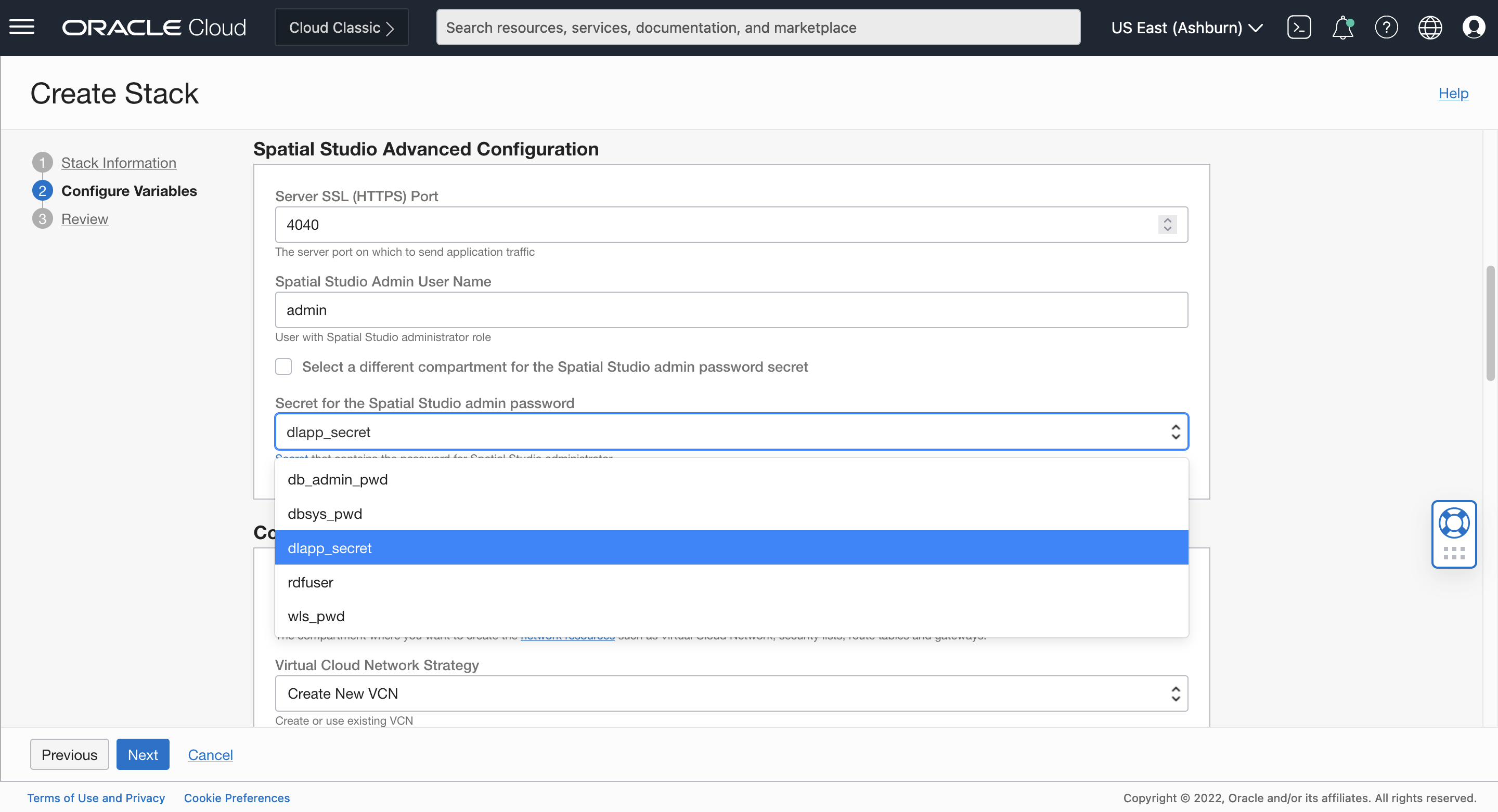Enable different compartment for admin password secret

click(283, 367)
